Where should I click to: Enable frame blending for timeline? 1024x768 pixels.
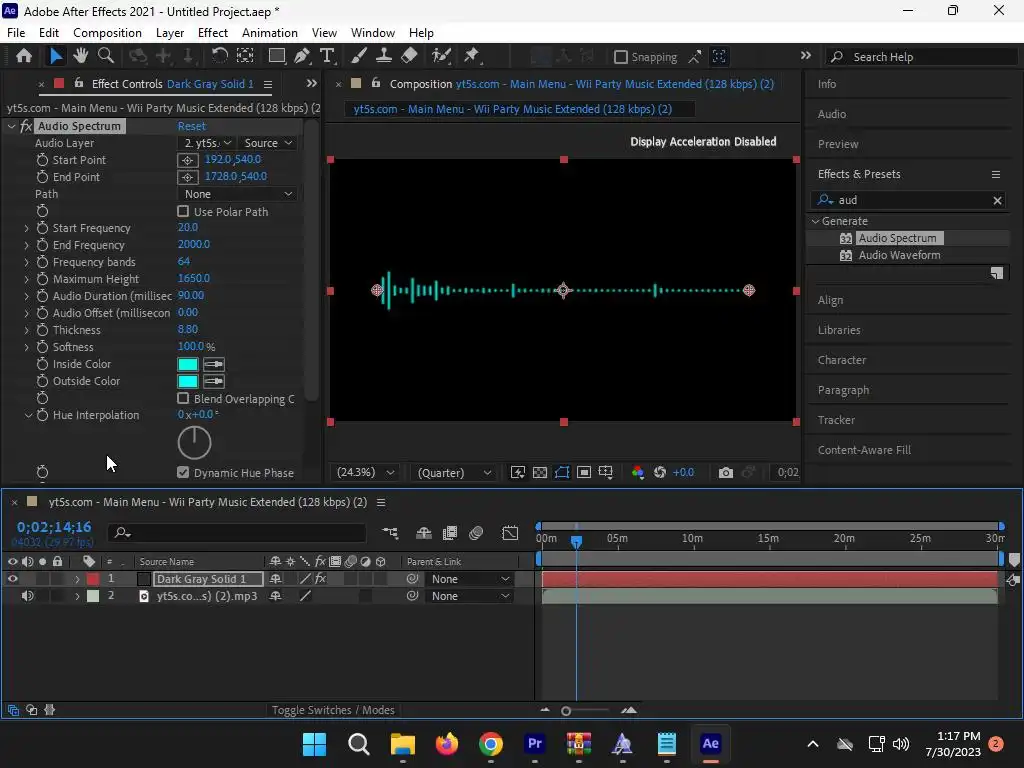tap(450, 533)
